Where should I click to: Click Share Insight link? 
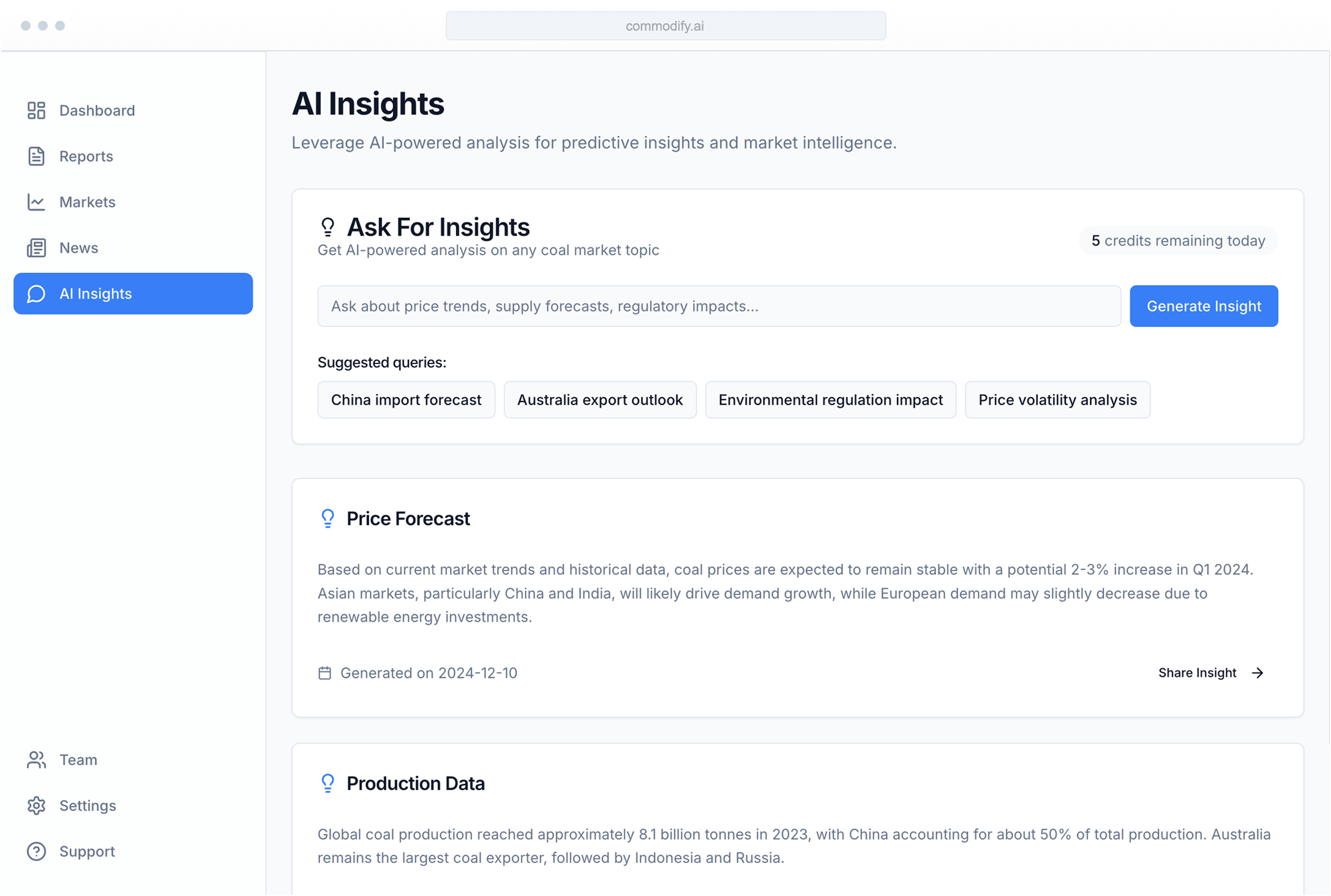click(1197, 673)
